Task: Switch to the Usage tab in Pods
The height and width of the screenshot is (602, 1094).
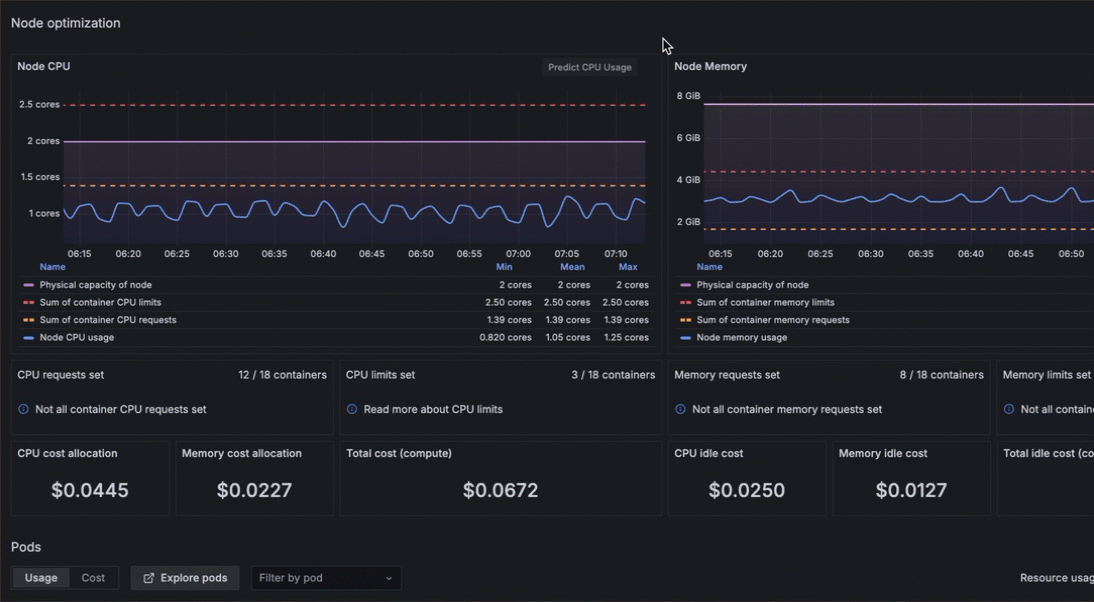Action: (x=41, y=578)
